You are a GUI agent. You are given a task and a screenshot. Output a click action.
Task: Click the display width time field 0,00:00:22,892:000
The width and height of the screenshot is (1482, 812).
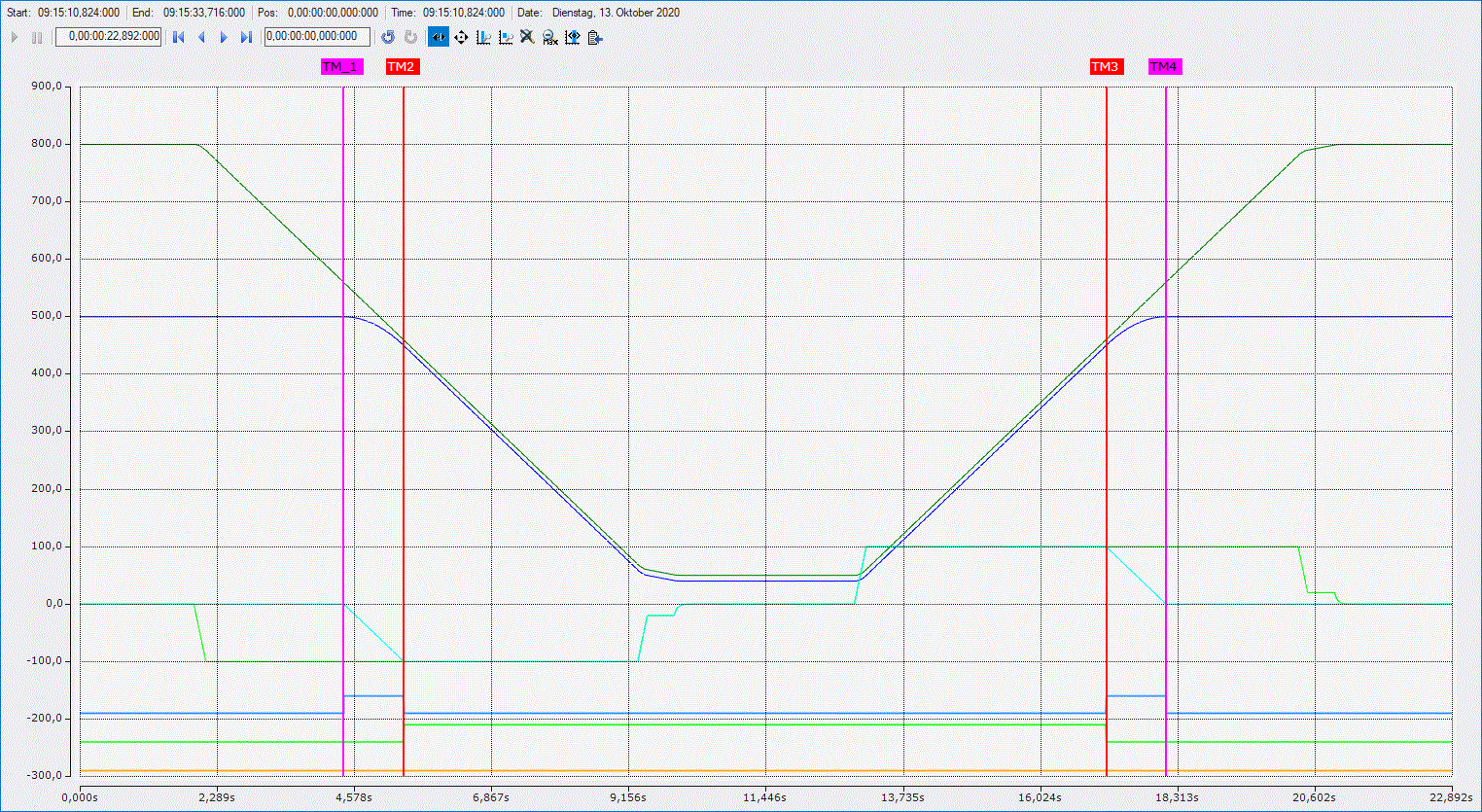[x=109, y=37]
